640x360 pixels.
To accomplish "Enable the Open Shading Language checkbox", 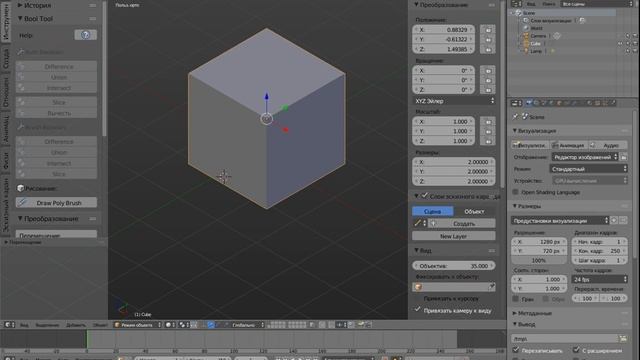I will (516, 192).
